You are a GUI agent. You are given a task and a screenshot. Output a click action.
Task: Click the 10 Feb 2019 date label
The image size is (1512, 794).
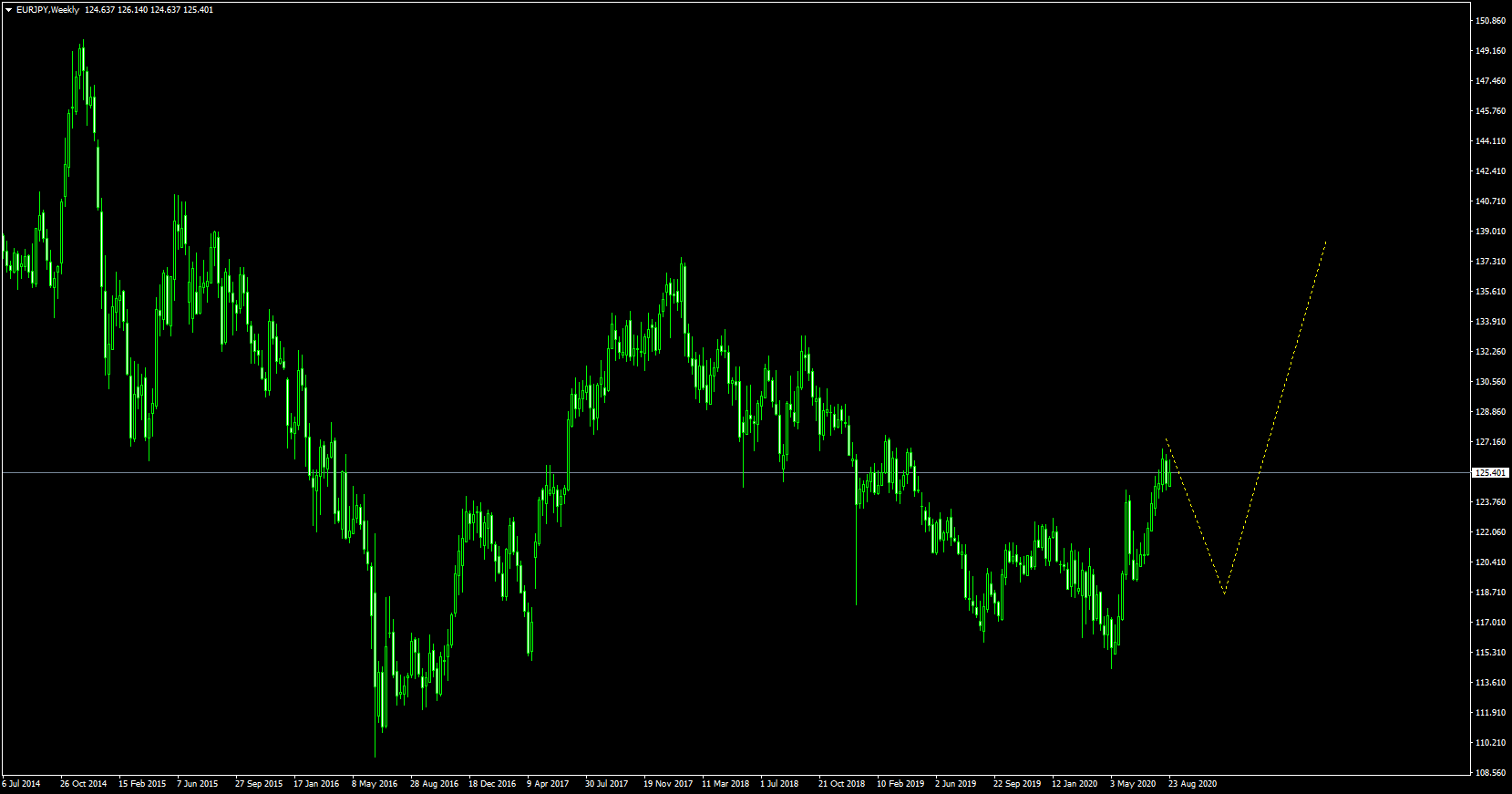tap(900, 784)
